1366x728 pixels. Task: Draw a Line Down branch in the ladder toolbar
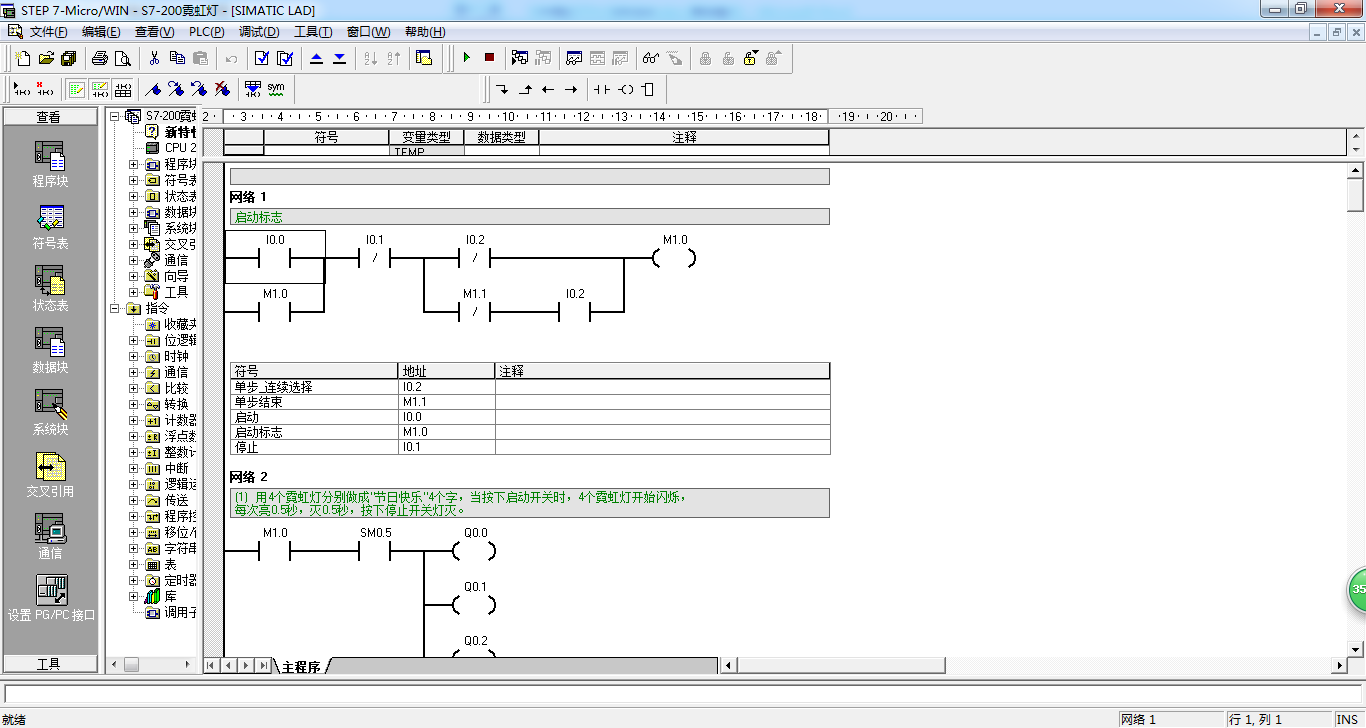coord(502,89)
